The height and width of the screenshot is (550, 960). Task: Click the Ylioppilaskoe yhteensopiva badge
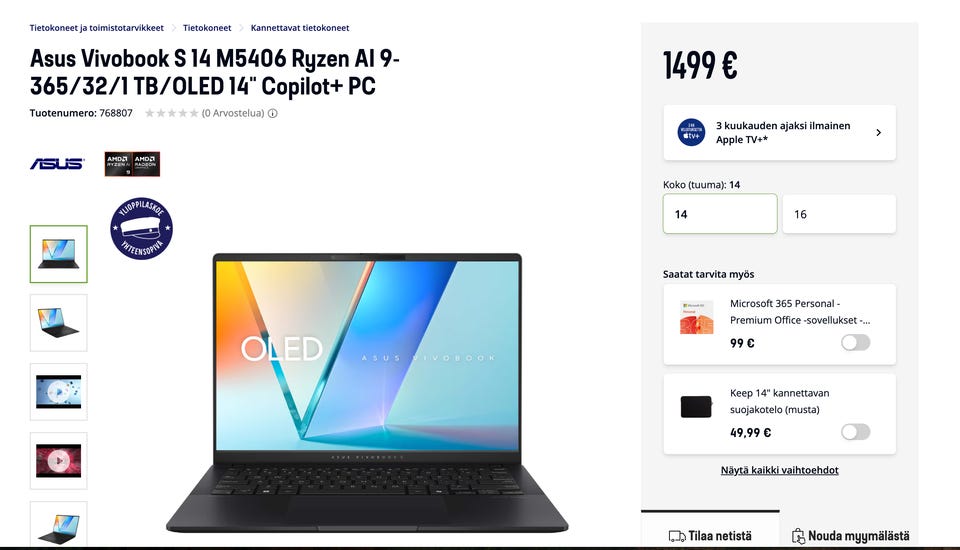(141, 228)
